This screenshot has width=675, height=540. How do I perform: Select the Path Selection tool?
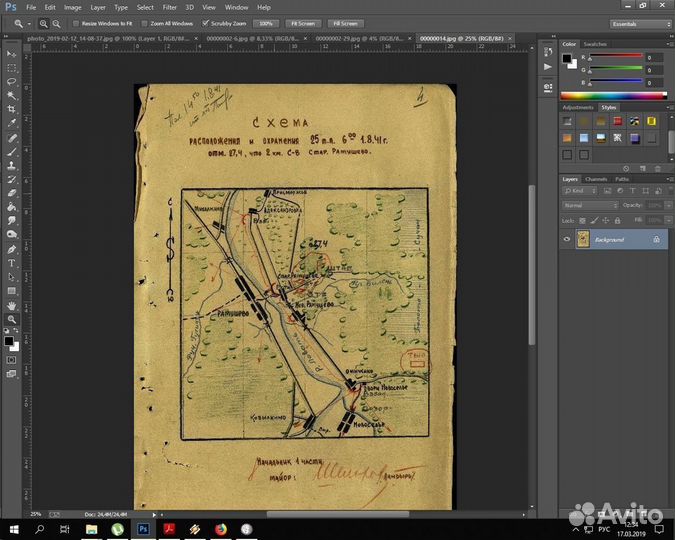(11, 277)
